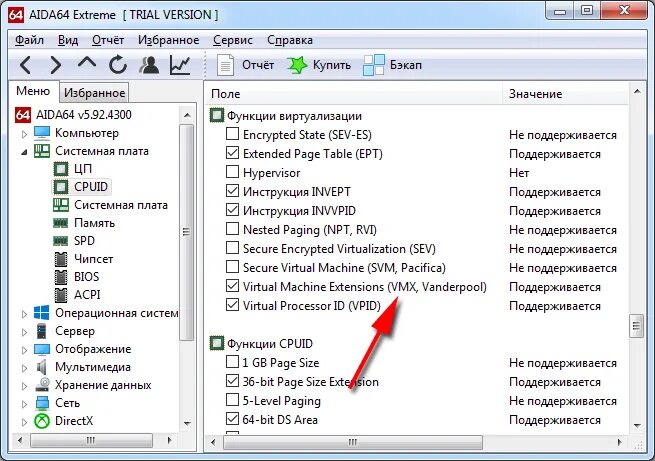Open the graph chart toolbar icon
The image size is (655, 461).
[x=180, y=65]
